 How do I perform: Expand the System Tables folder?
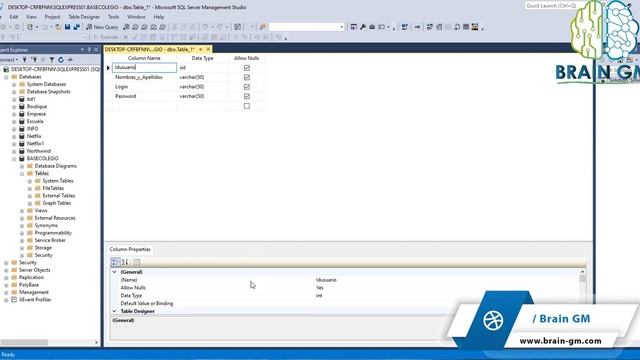(30, 181)
